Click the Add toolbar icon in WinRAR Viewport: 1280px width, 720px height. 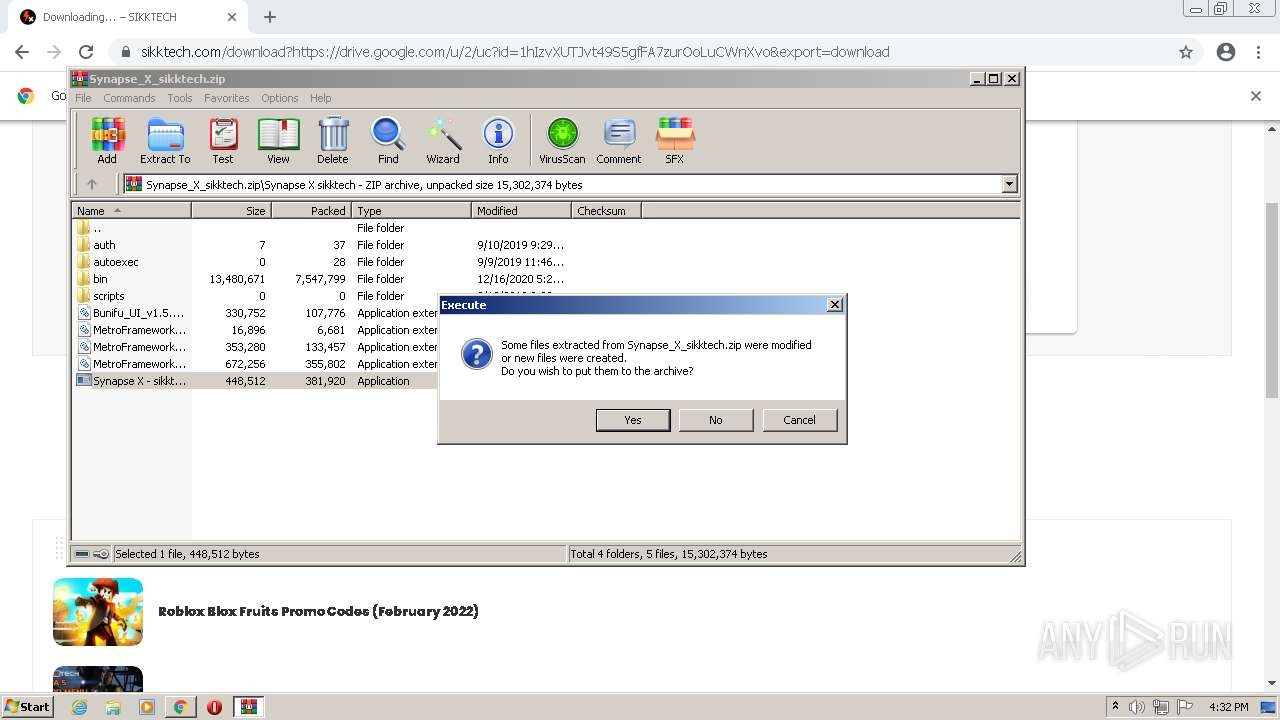click(x=107, y=140)
